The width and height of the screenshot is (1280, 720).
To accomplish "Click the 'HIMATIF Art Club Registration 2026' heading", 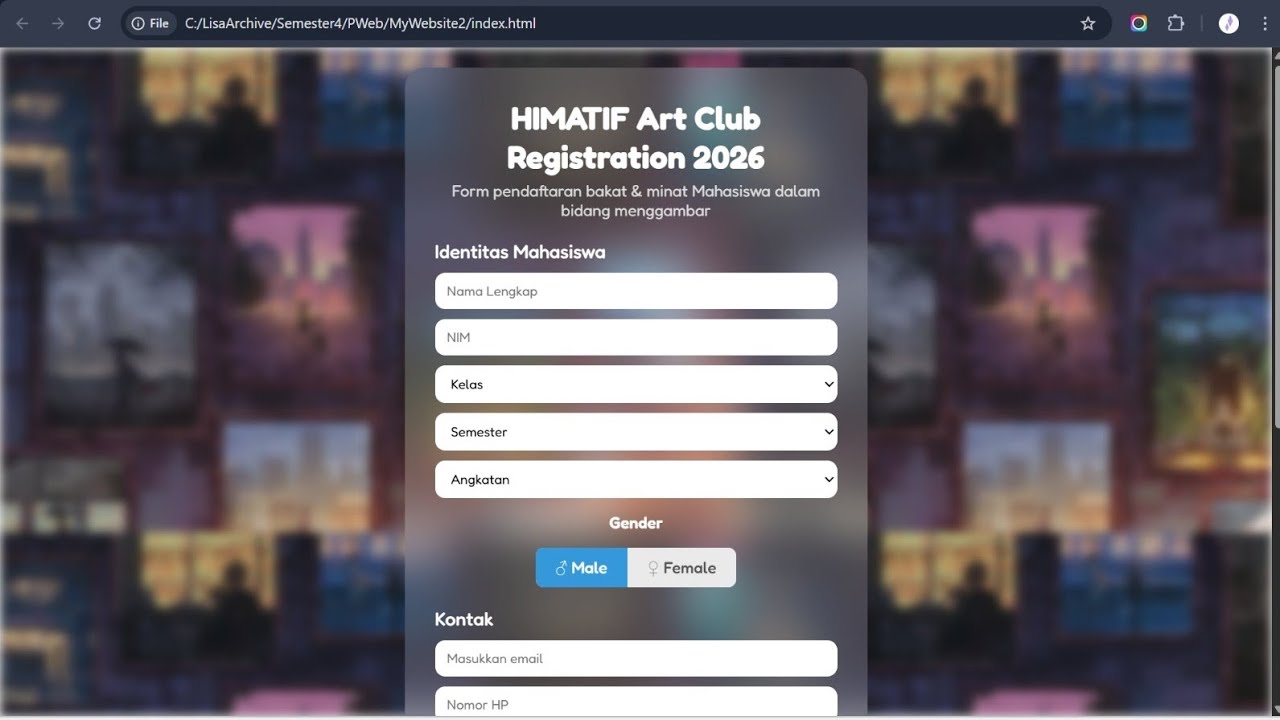I will point(636,138).
